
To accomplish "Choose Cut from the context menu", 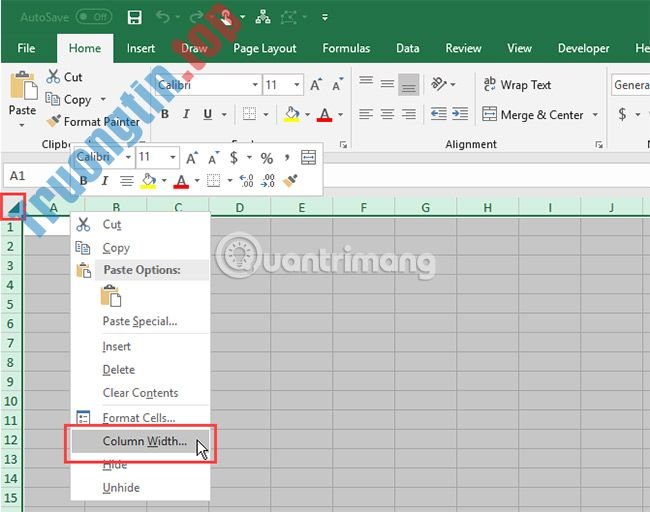I will (x=141, y=224).
